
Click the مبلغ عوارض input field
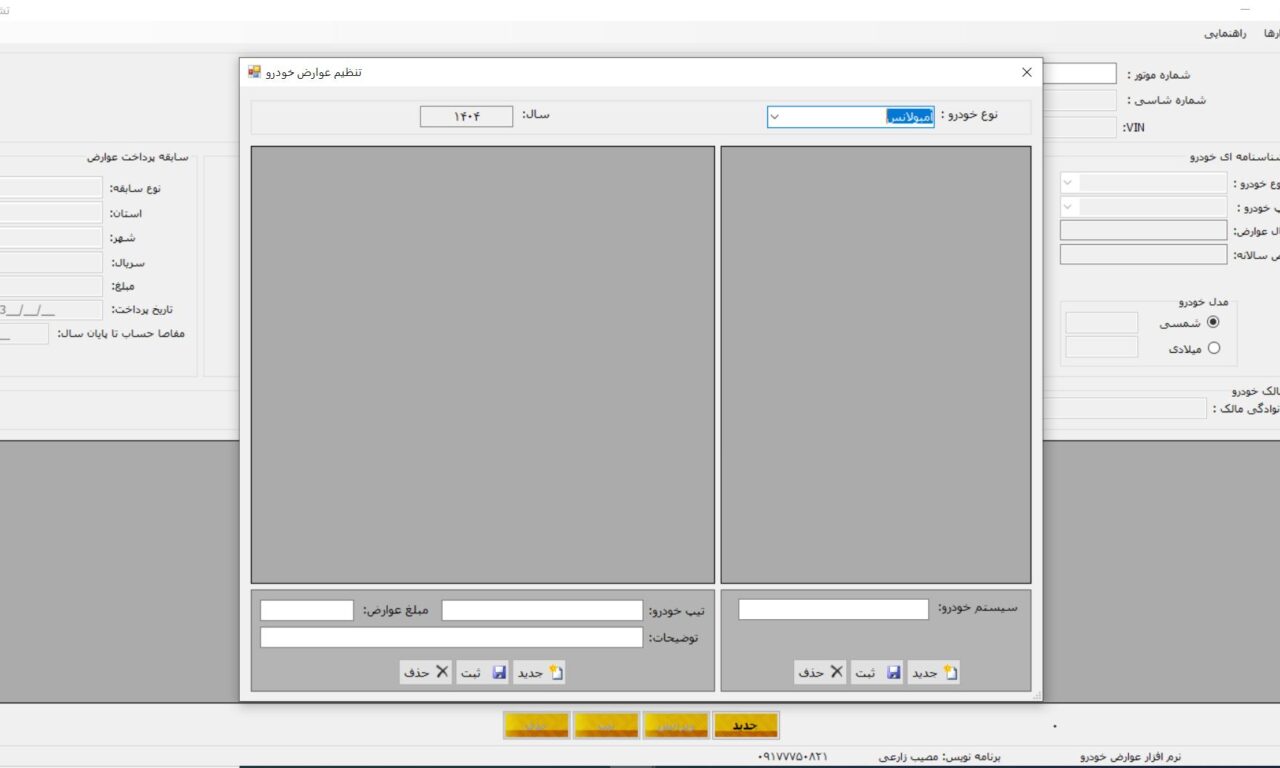[307, 611]
